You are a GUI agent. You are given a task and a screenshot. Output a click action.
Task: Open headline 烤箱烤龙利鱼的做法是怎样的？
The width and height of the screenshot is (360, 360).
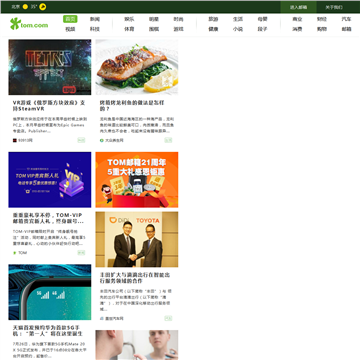click(132, 106)
